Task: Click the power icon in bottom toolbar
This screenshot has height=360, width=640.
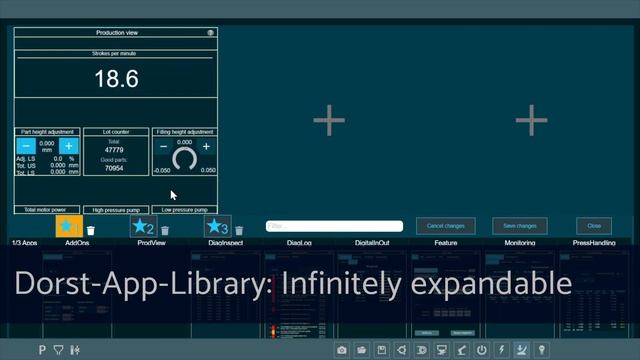Action: pyautogui.click(x=482, y=350)
